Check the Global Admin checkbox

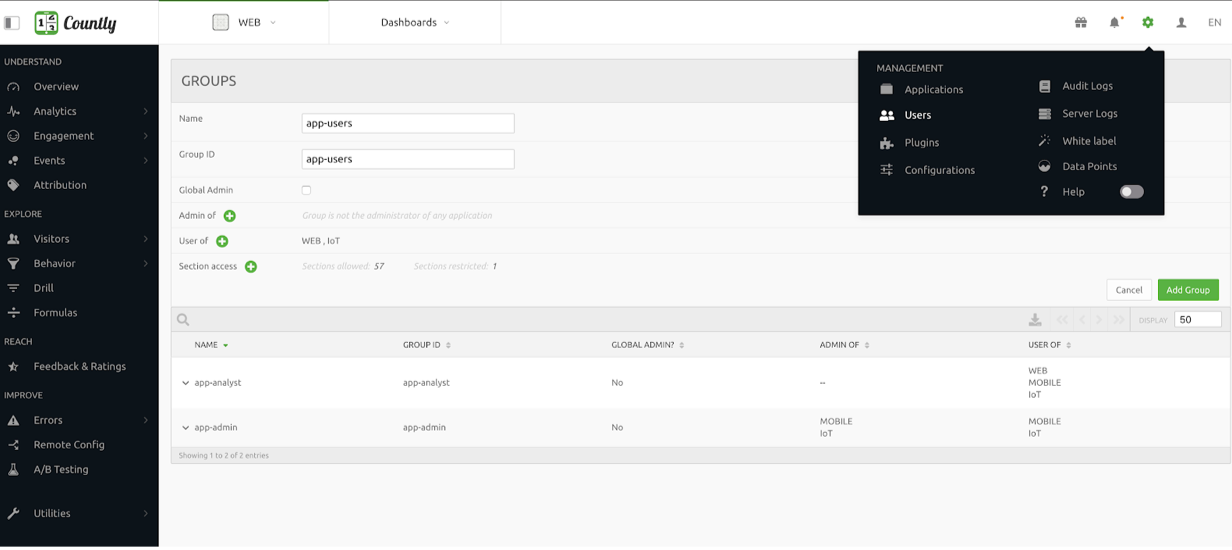[306, 190]
